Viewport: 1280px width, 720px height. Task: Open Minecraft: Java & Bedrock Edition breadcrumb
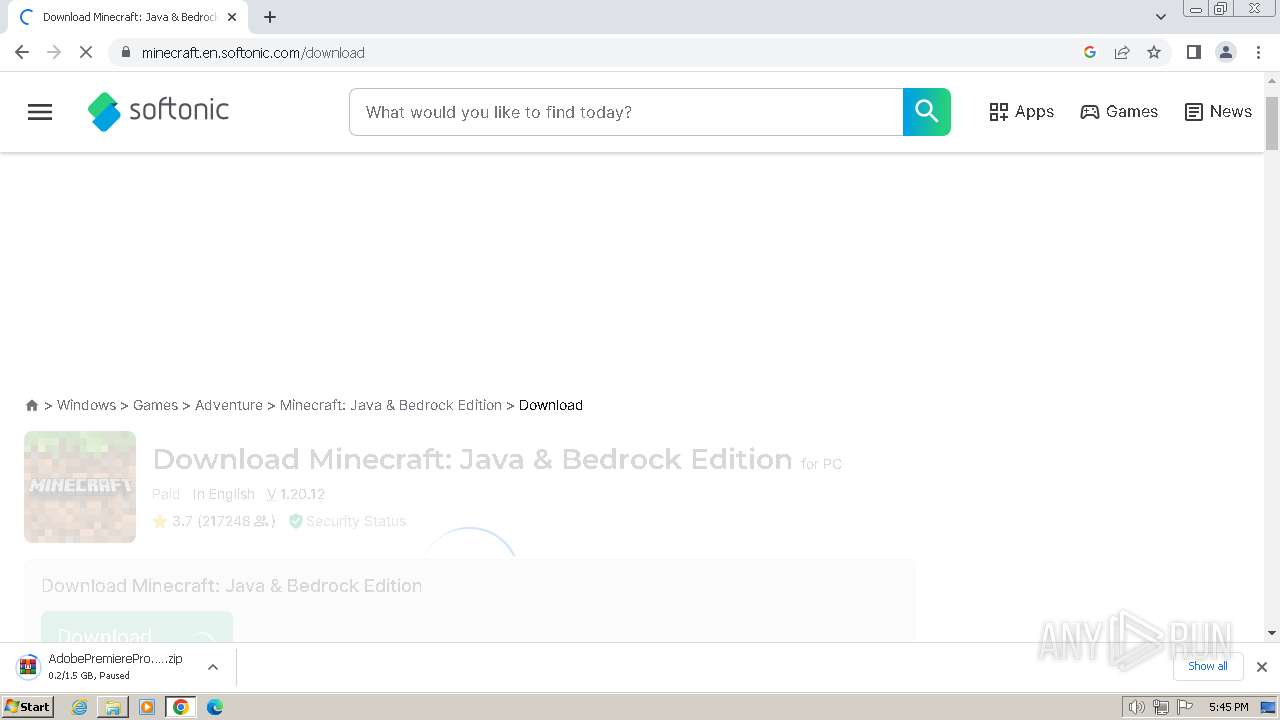tap(391, 405)
